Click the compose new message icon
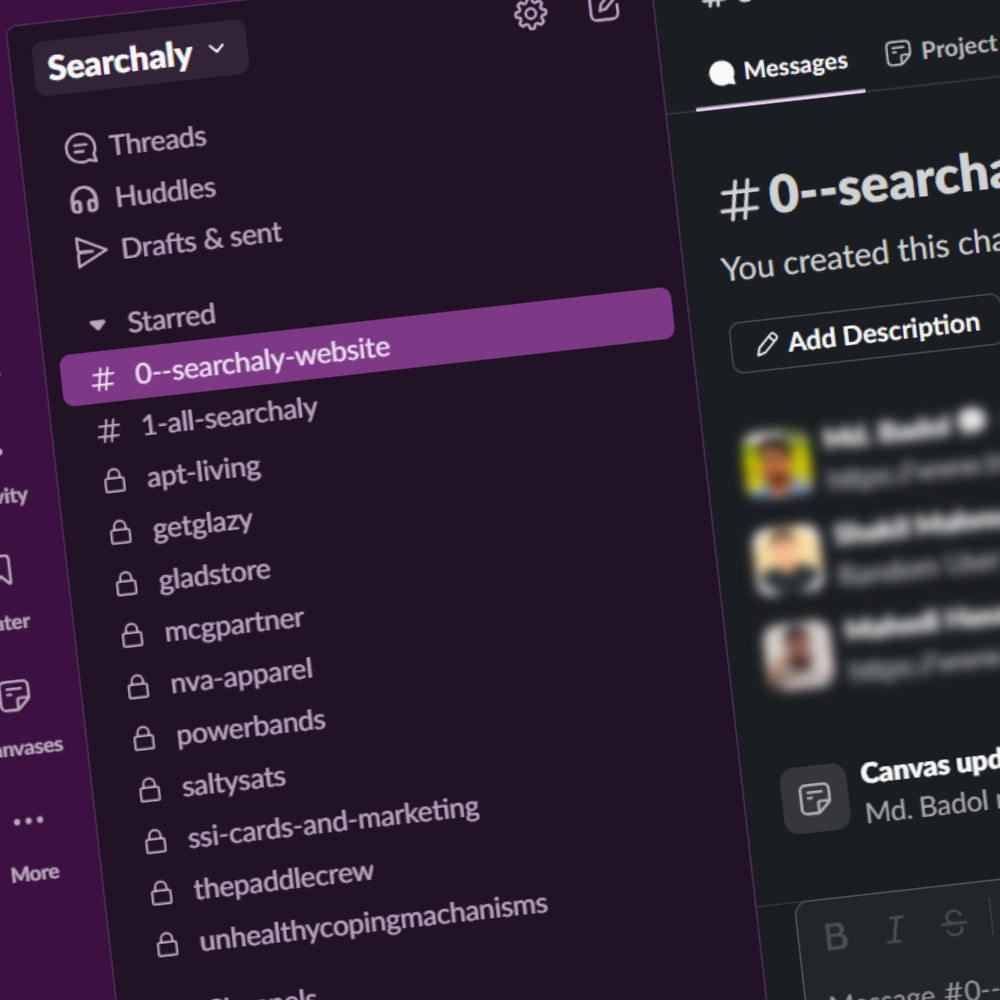This screenshot has height=1000, width=1000. (x=604, y=8)
